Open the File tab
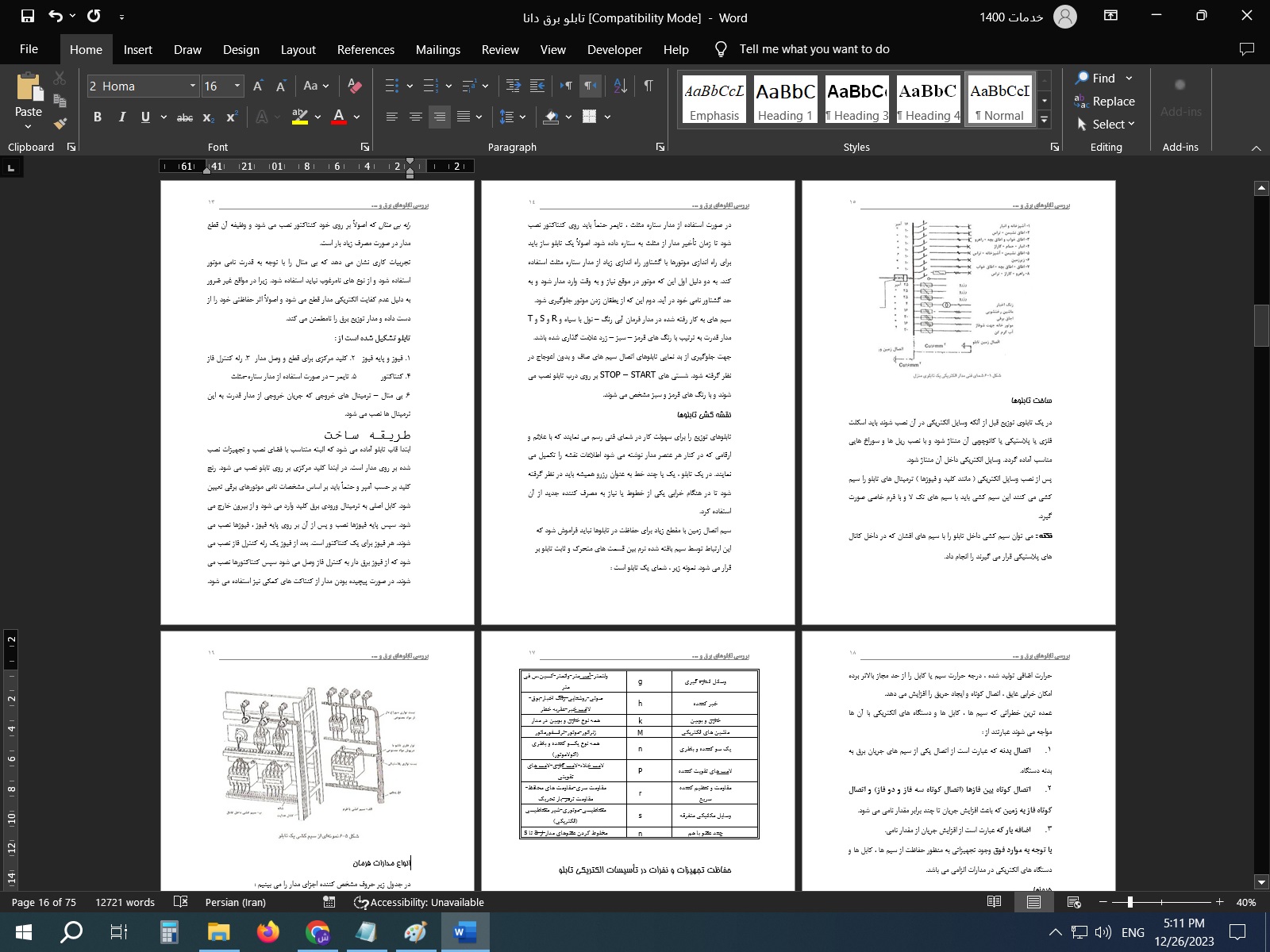This screenshot has width=1270, height=952. point(29,49)
